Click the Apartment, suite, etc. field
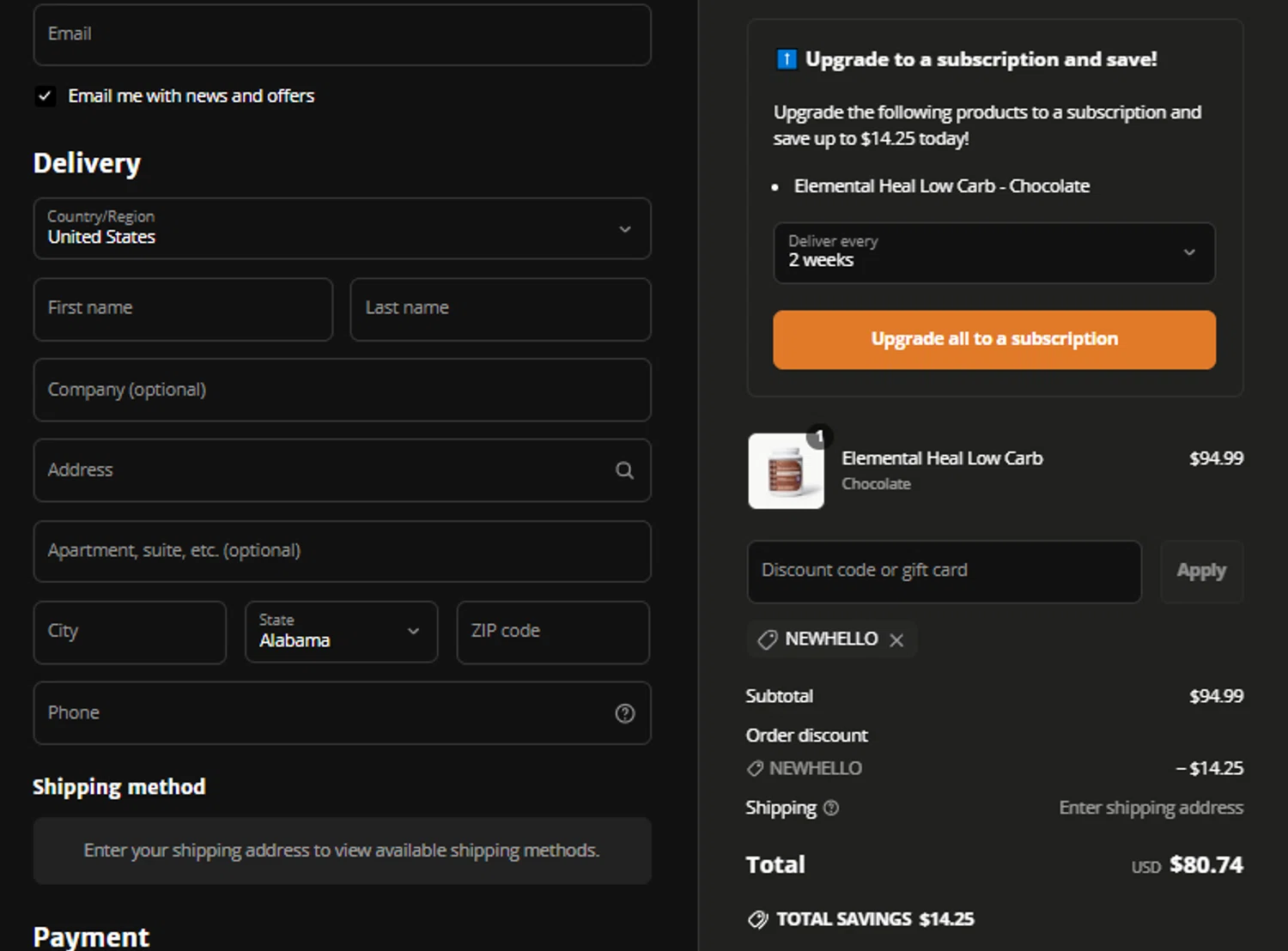 point(342,551)
